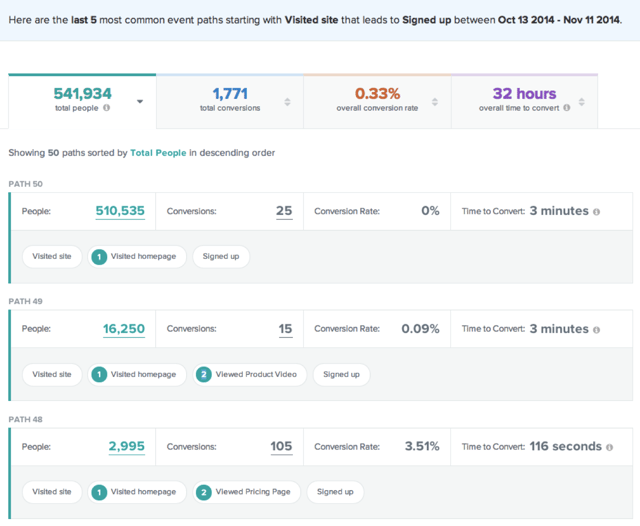Screen dimensions: 640x526
Task: Open info icon beside overall time to convert
Action: pos(567,108)
